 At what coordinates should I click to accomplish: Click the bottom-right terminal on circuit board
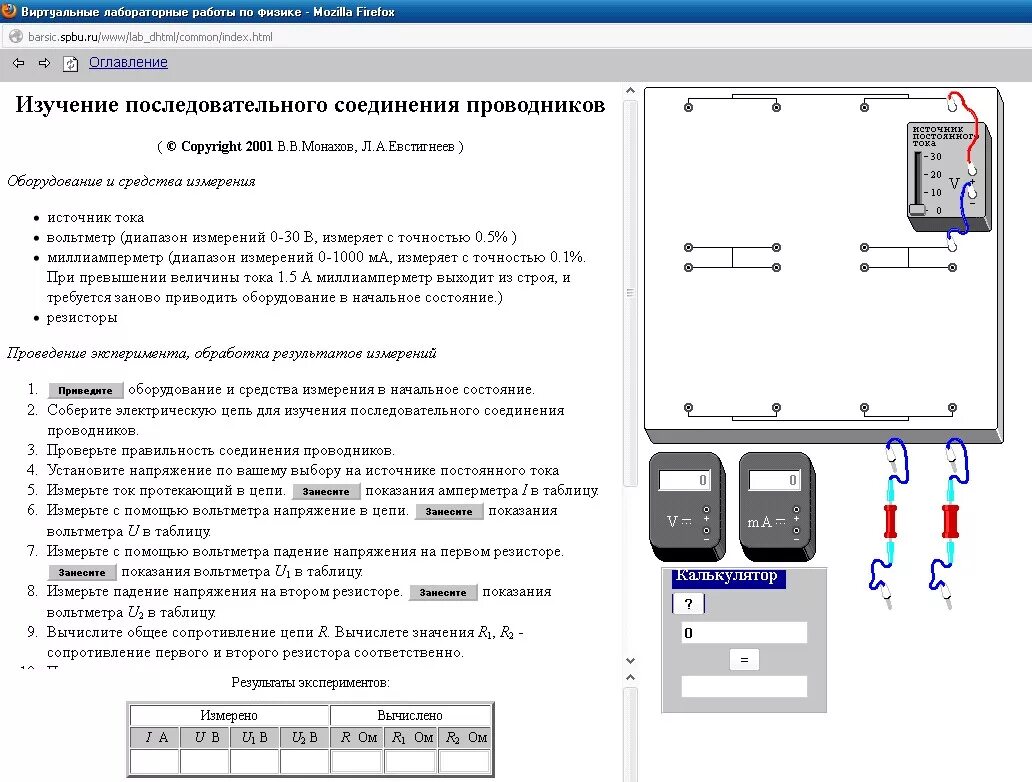[952, 408]
